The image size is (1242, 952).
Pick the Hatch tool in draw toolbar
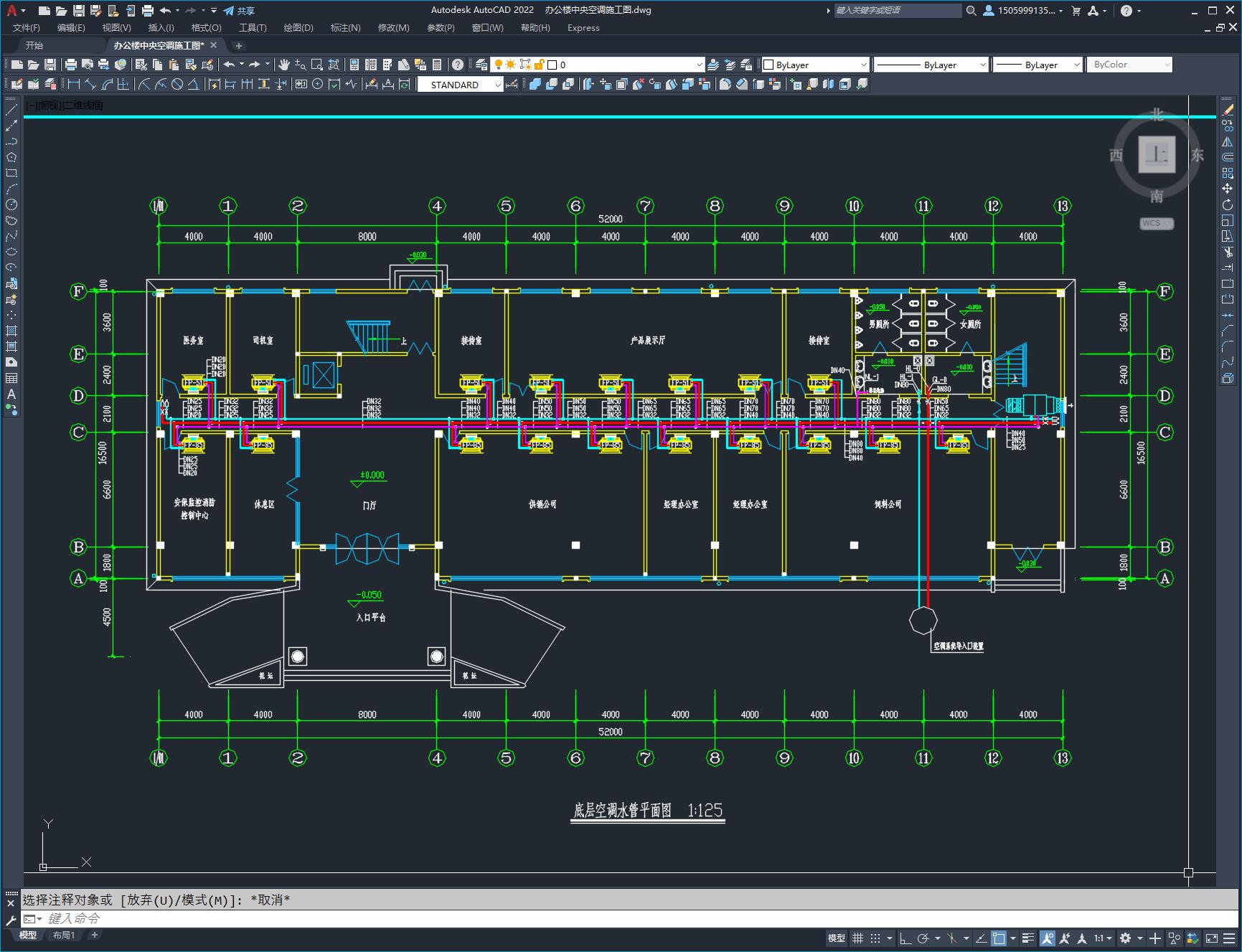pyautogui.click(x=11, y=331)
